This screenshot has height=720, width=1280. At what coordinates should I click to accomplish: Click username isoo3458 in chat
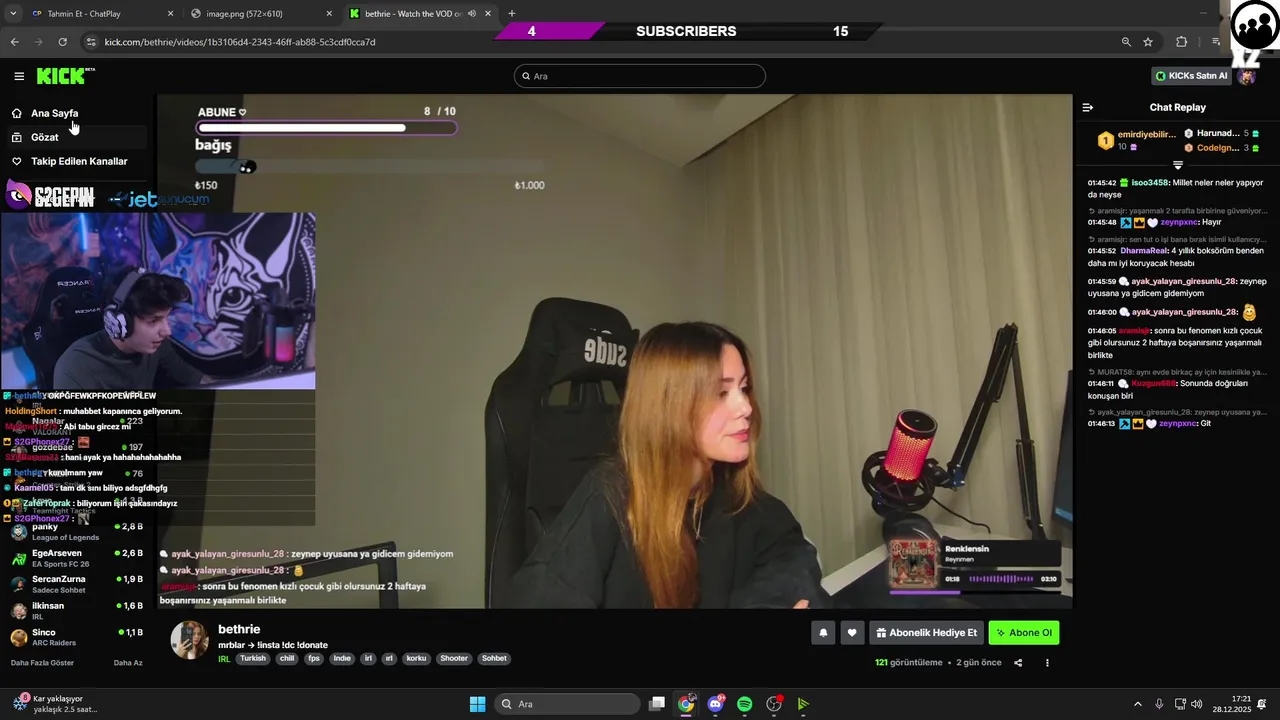coord(1149,183)
